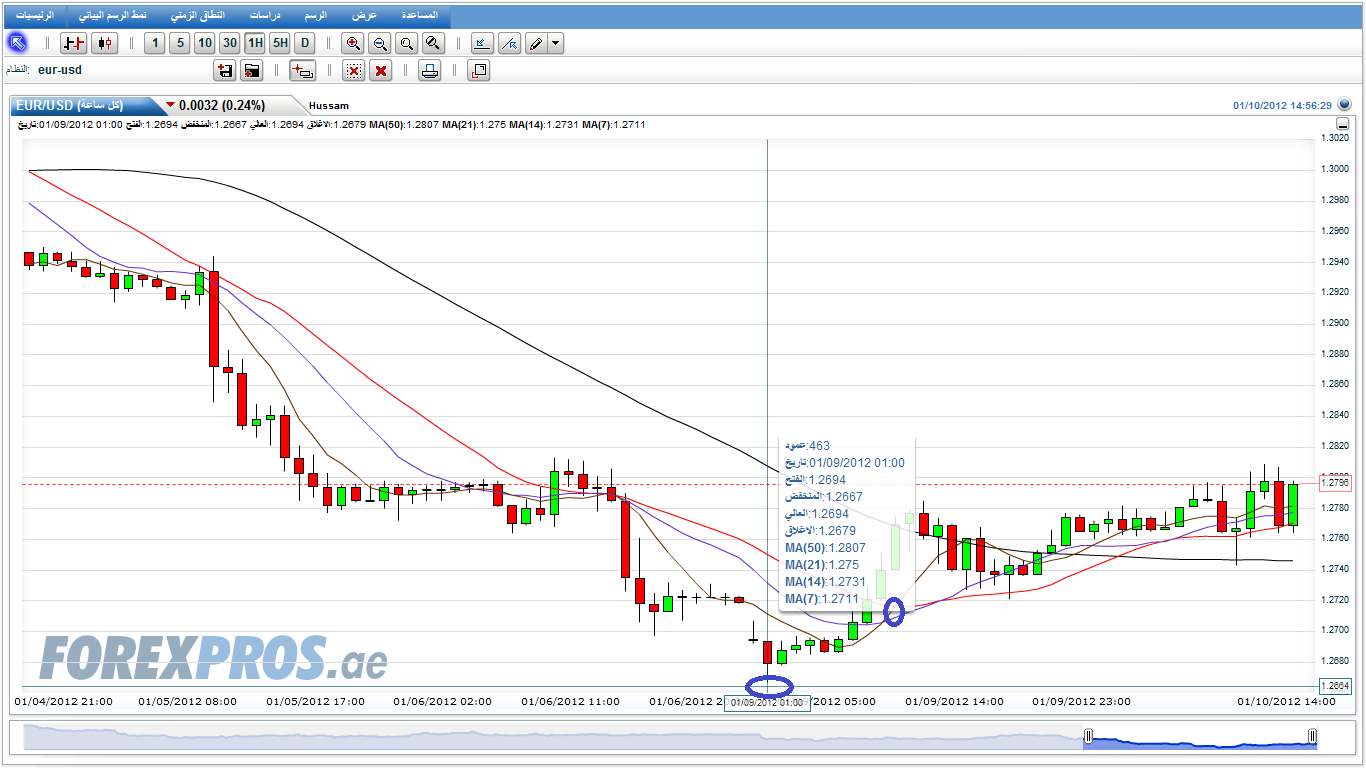Set timeframe to 30 minutes

coord(229,43)
